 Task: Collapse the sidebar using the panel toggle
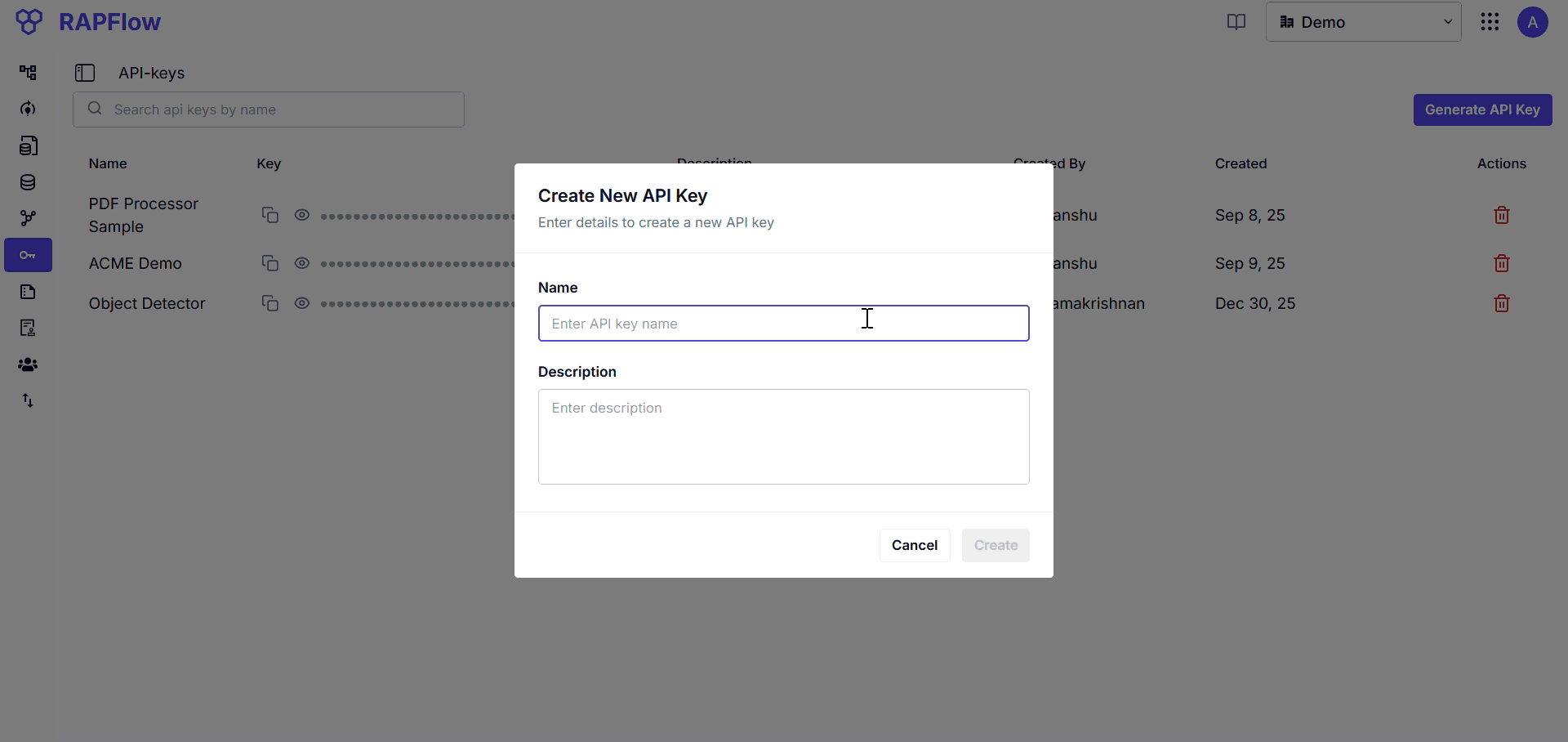tap(85, 73)
